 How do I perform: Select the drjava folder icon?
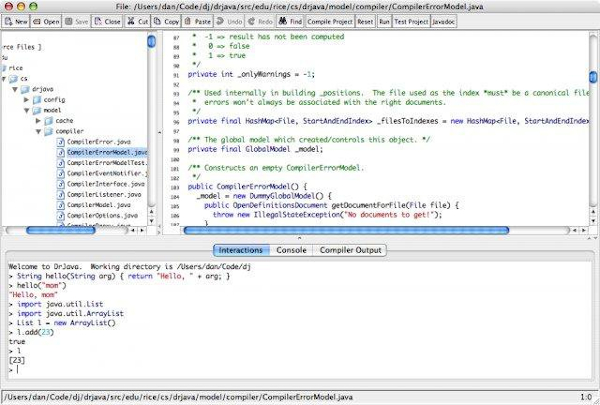tap(26, 89)
